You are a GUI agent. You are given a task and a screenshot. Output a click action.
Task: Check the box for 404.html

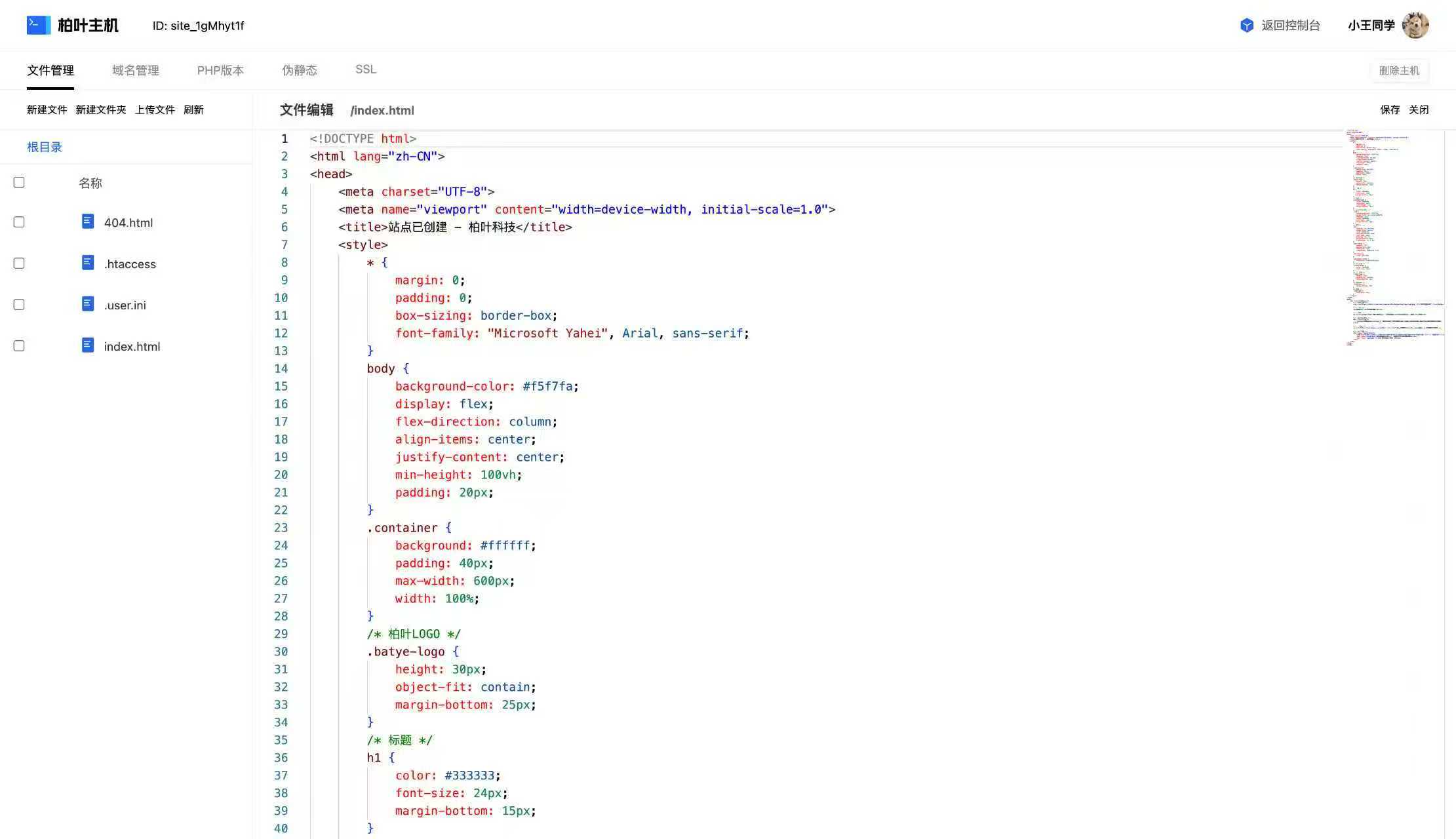19,222
